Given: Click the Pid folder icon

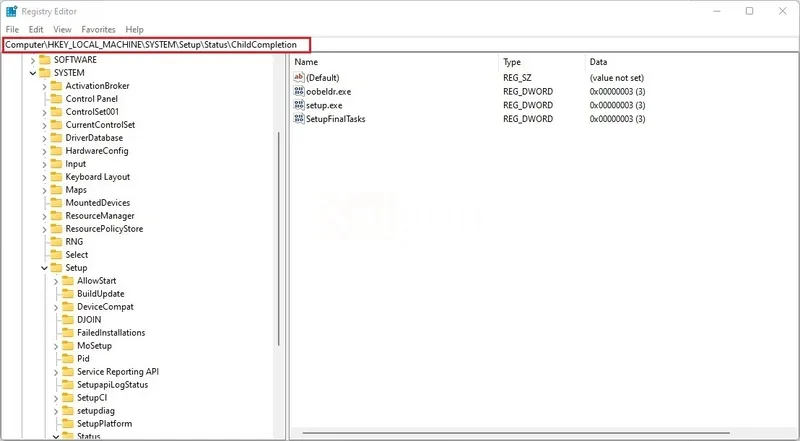Looking at the screenshot, I should click(68, 358).
